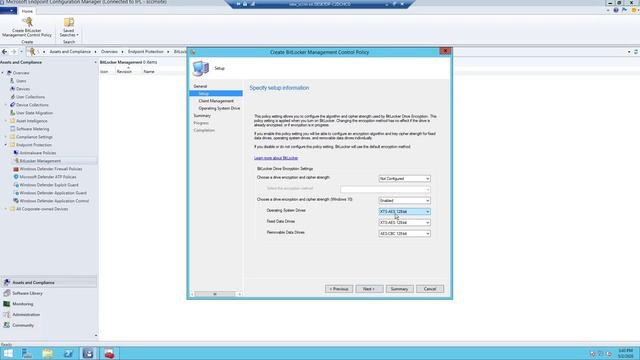Open the Windows Start button
The width and height of the screenshot is (640, 360).
click(8, 353)
